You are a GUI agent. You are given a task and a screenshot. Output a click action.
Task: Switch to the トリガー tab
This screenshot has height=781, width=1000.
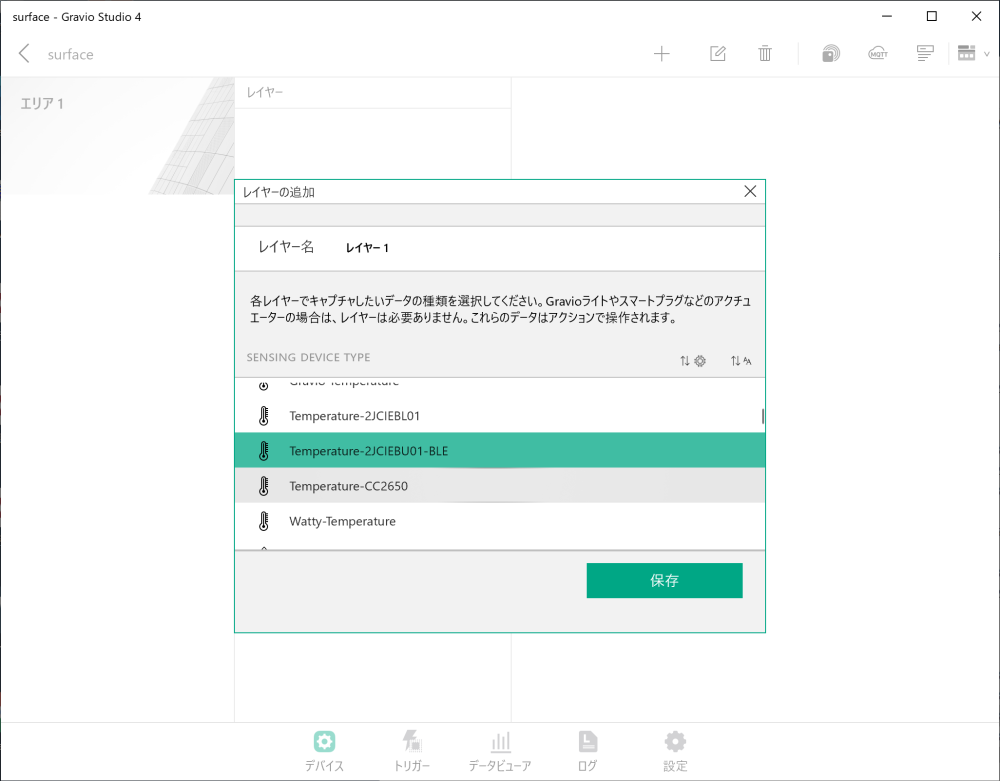pyautogui.click(x=412, y=750)
